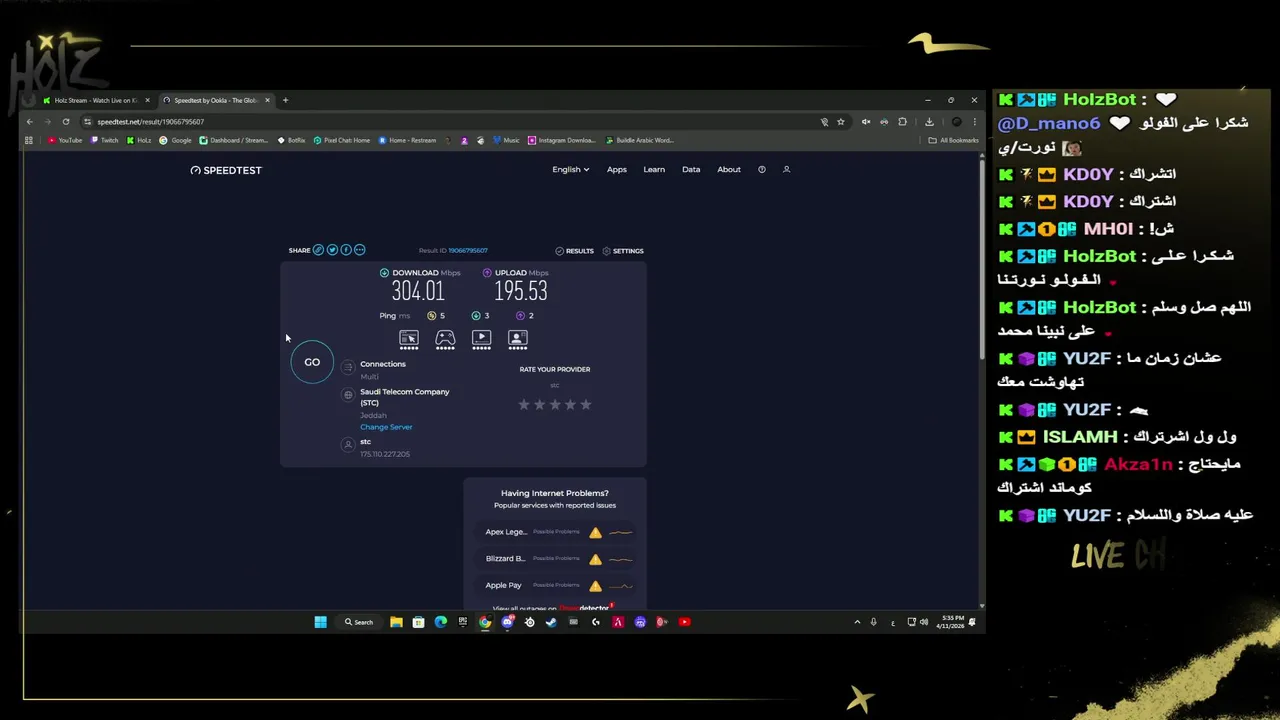The height and width of the screenshot is (720, 1280).
Task: Open Steam from the taskbar
Action: click(x=551, y=622)
